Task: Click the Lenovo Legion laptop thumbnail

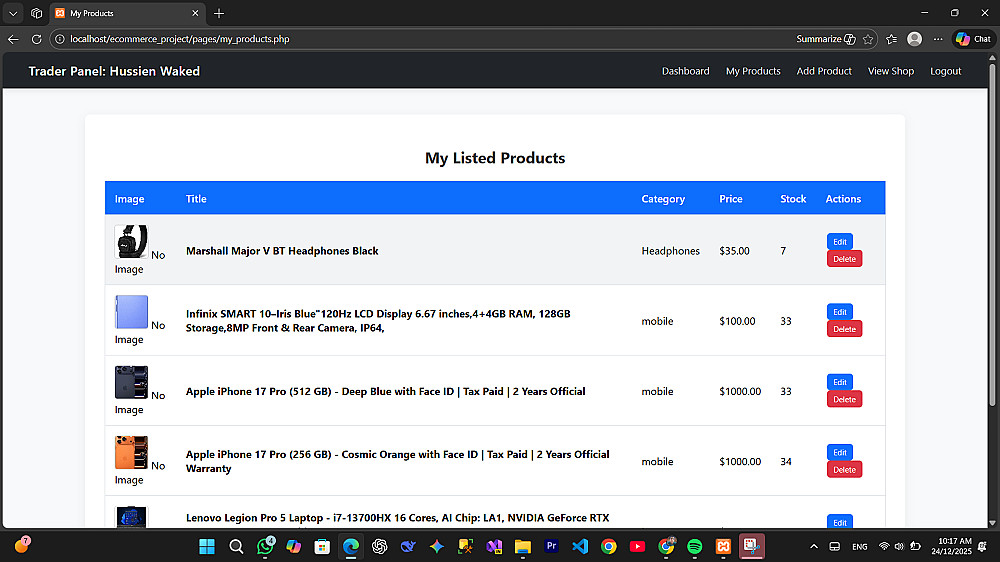Action: [131, 517]
